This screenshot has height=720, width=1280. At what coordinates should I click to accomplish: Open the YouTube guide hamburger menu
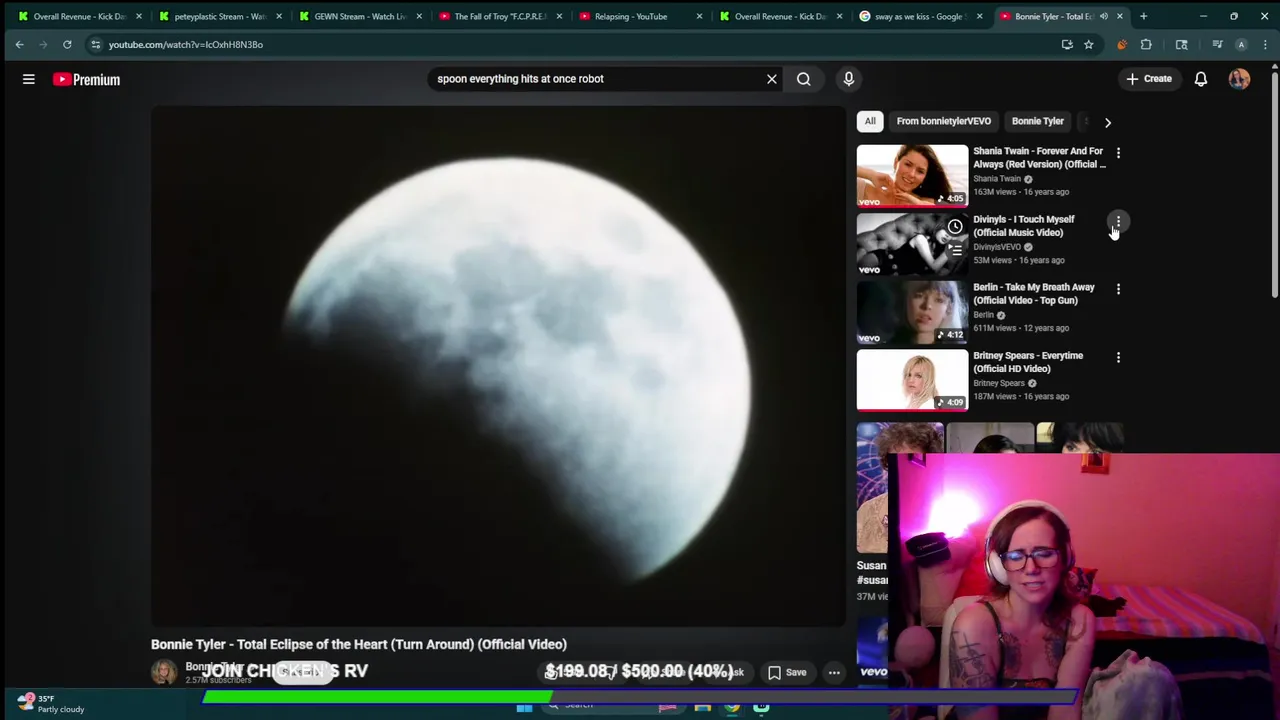(x=29, y=79)
